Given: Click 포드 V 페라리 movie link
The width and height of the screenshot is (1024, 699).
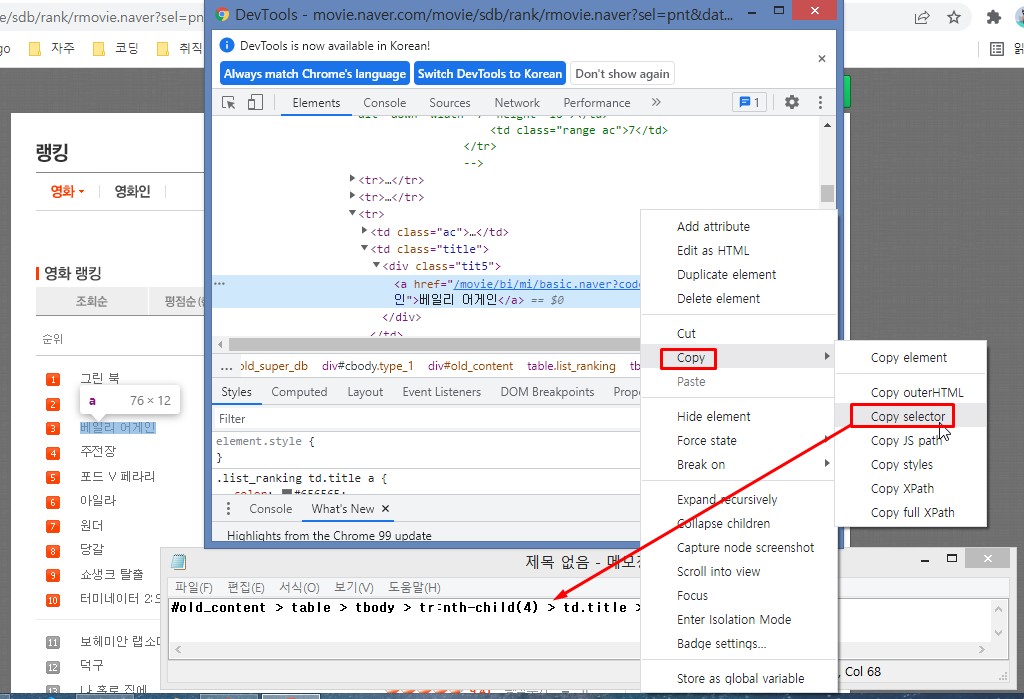Looking at the screenshot, I should [x=118, y=476].
